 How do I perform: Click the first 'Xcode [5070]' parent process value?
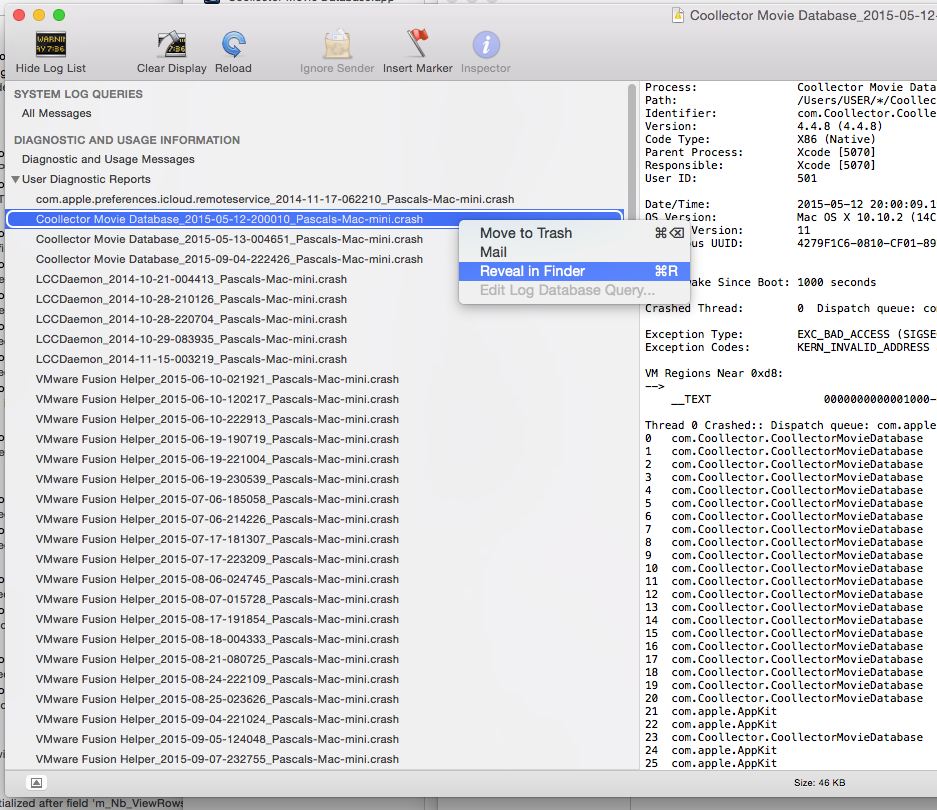coord(836,152)
